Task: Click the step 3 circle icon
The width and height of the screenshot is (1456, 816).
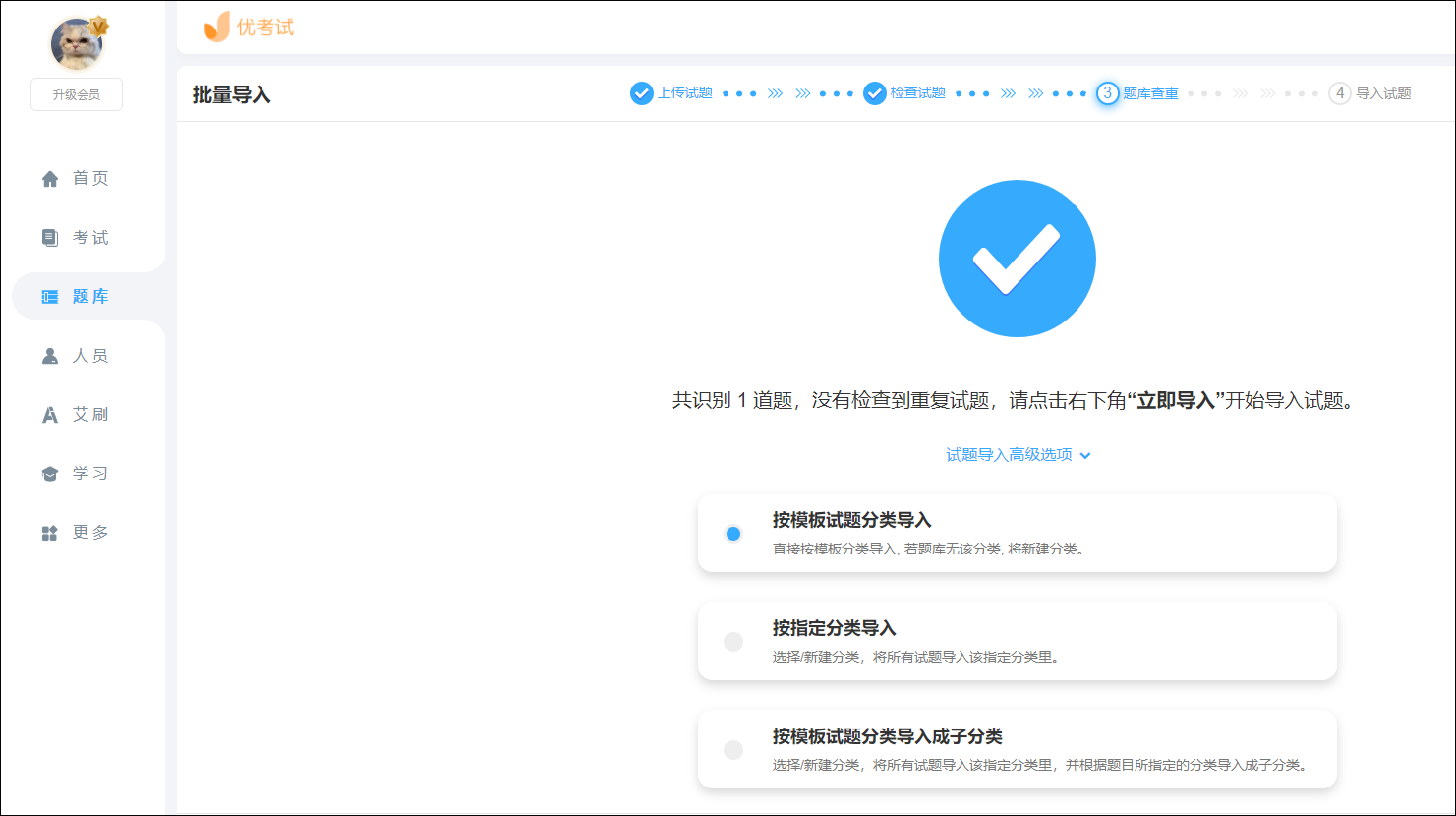Action: 1108,93
